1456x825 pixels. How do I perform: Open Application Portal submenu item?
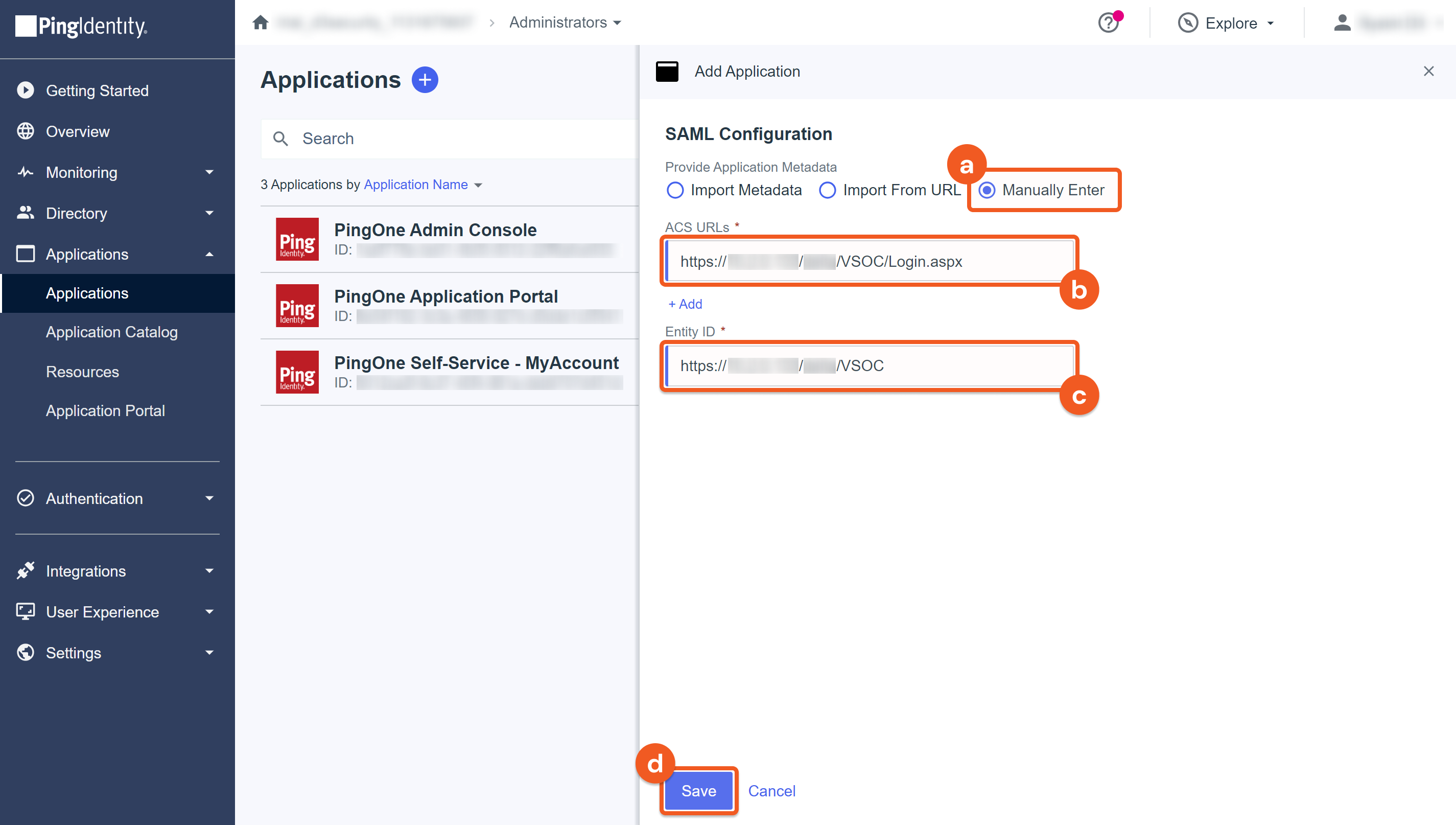point(105,411)
